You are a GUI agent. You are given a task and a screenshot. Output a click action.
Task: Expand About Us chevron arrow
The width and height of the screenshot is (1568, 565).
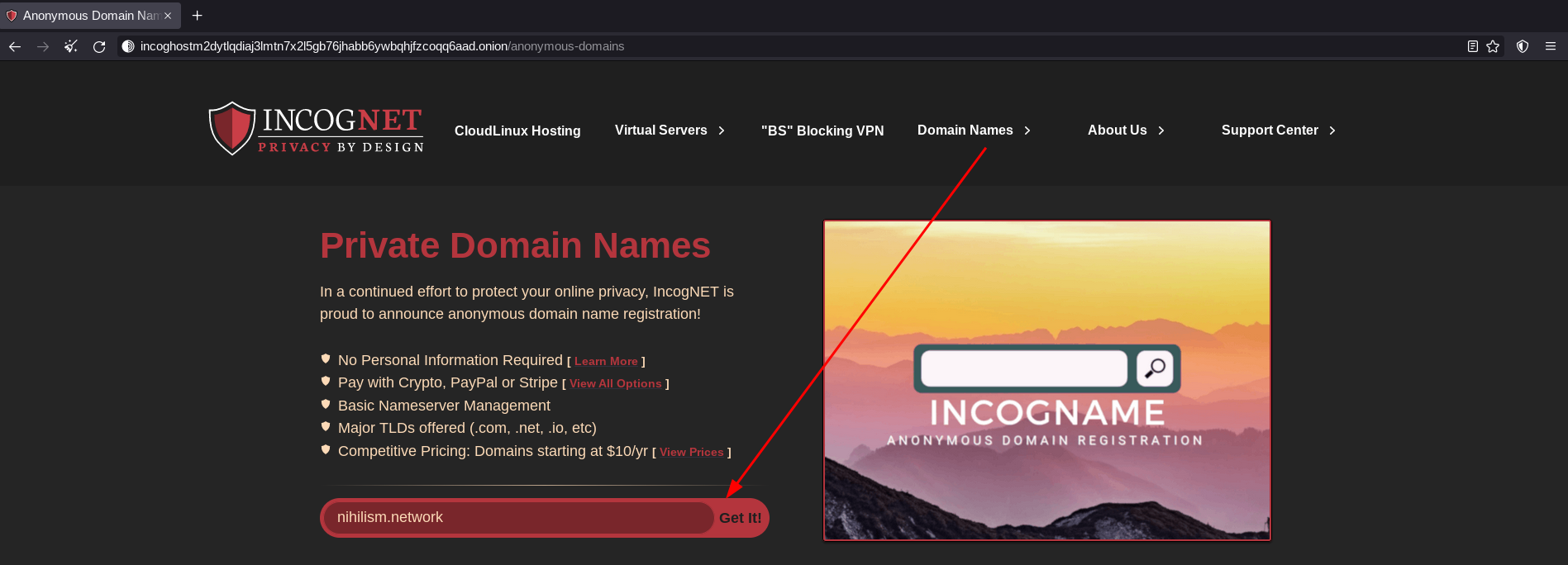tap(1161, 131)
